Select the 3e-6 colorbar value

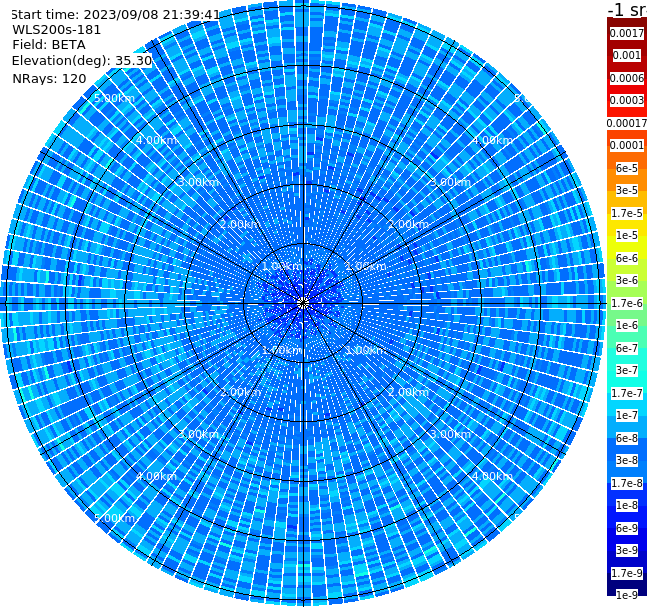click(x=627, y=280)
